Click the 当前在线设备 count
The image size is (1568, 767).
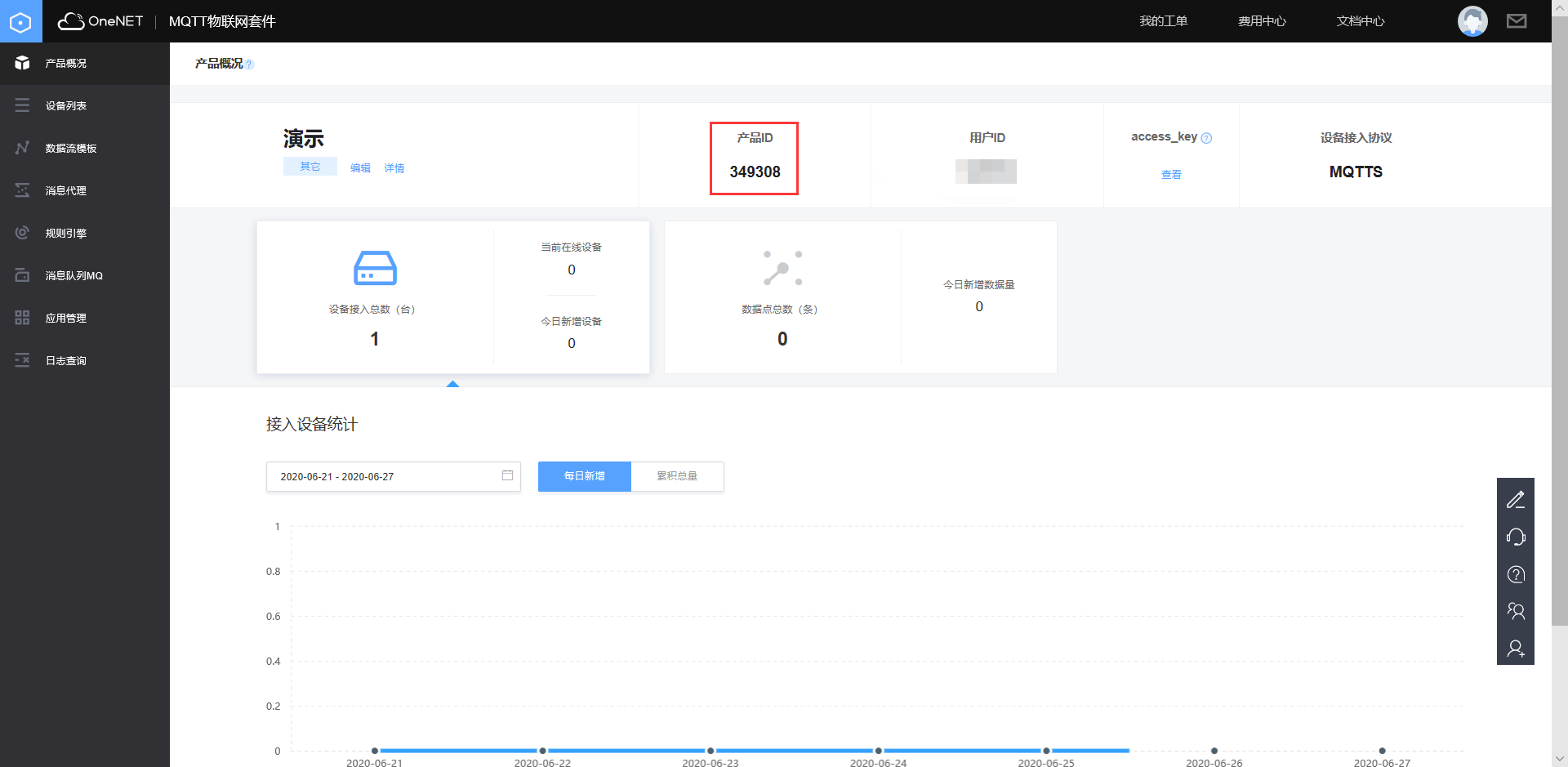[572, 270]
